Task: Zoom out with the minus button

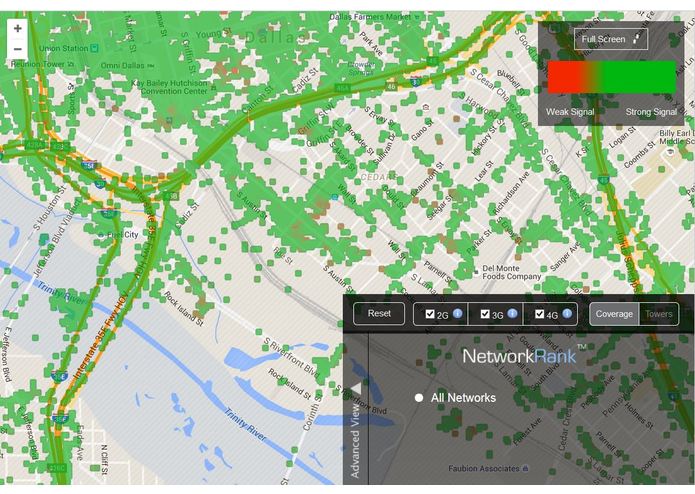Action: [17, 49]
